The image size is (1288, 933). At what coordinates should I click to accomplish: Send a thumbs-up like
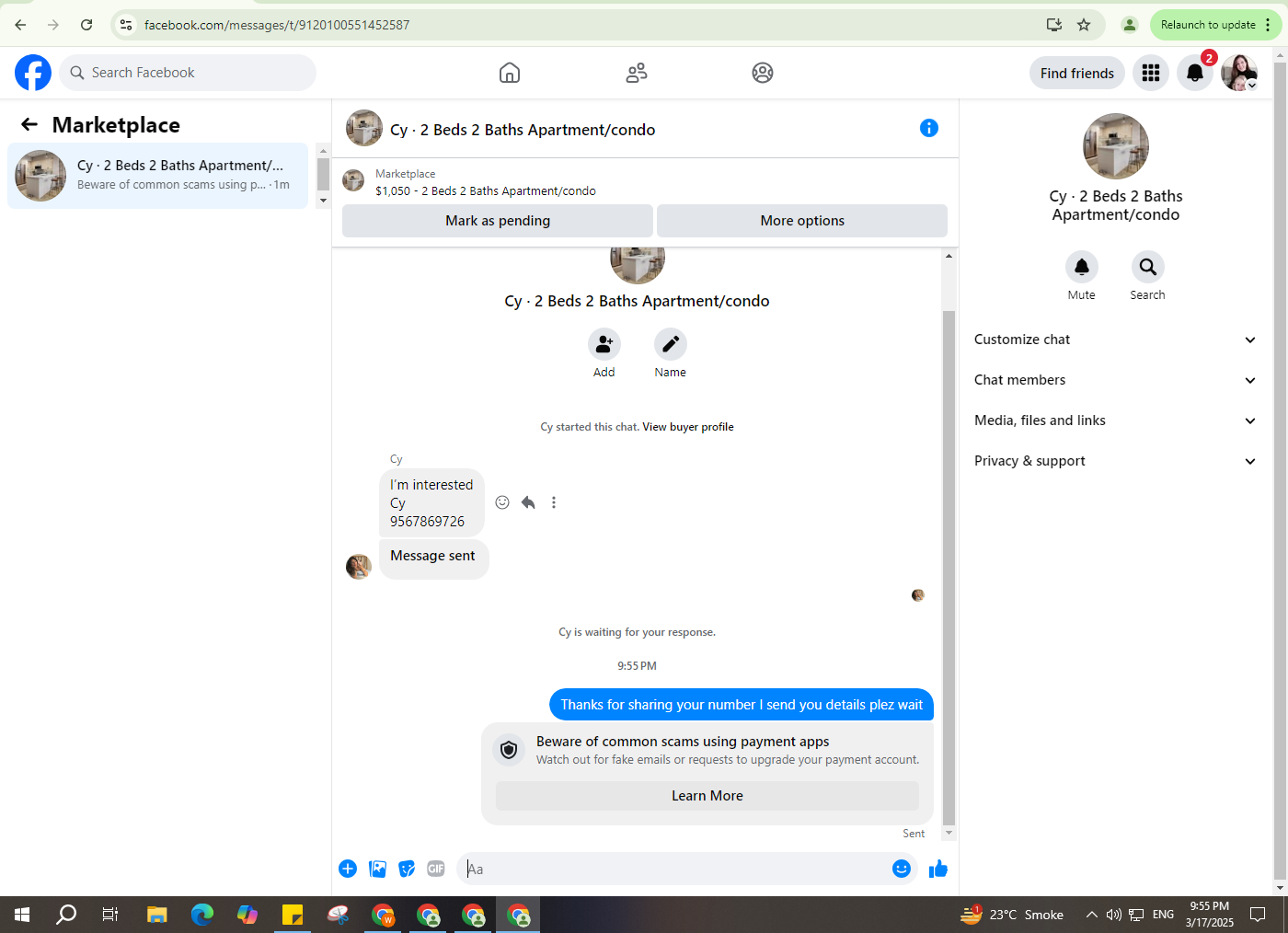[x=938, y=869]
